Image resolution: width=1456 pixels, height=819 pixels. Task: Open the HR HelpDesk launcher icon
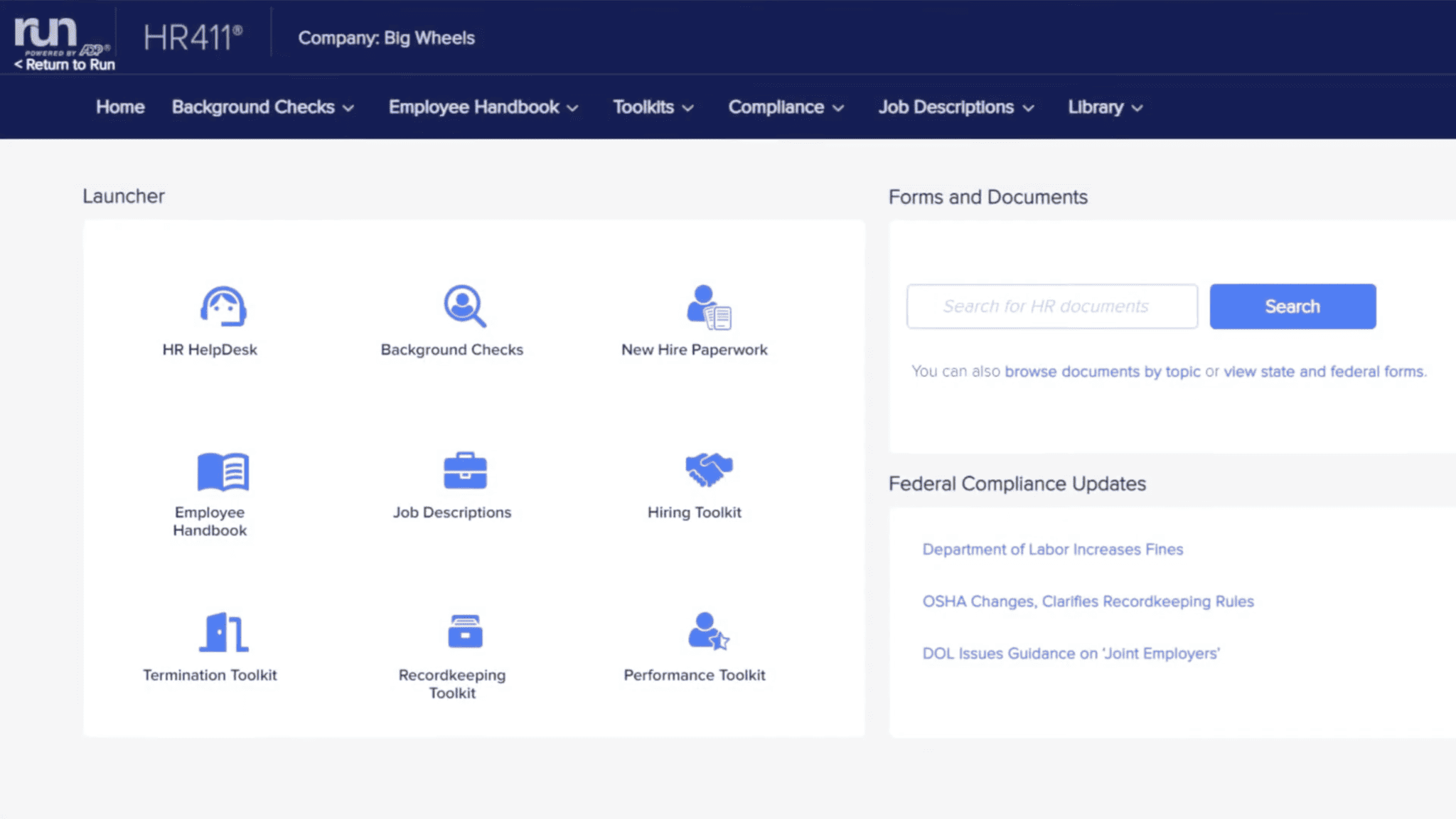pyautogui.click(x=225, y=307)
